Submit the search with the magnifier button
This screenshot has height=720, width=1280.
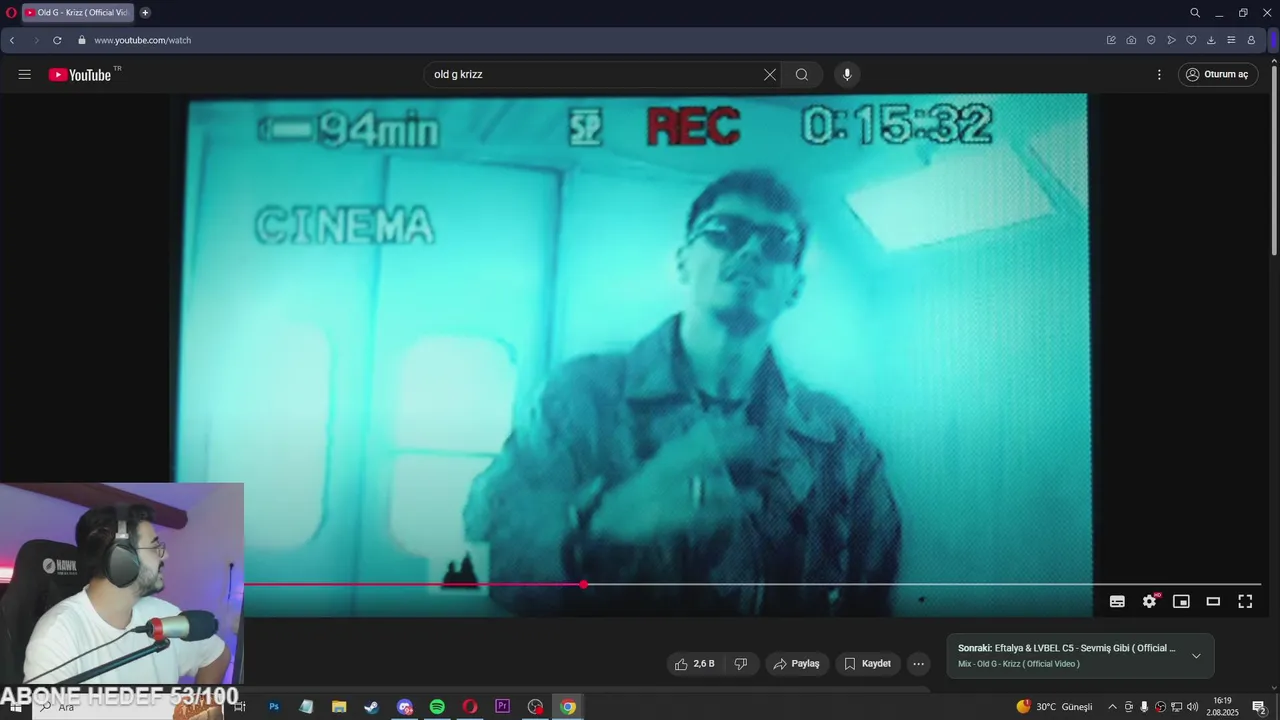coord(802,75)
